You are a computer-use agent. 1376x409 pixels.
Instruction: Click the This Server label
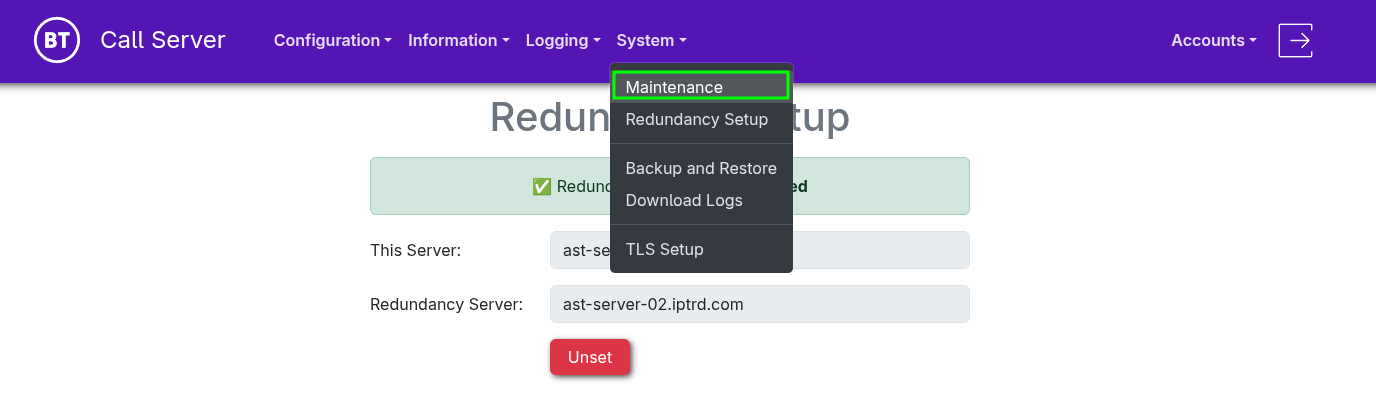[x=415, y=250]
